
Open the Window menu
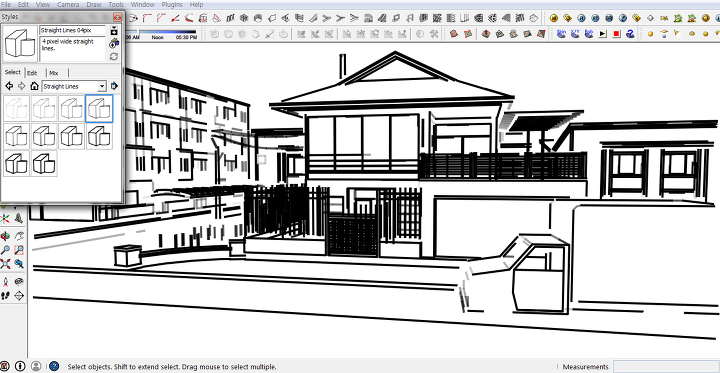point(142,5)
